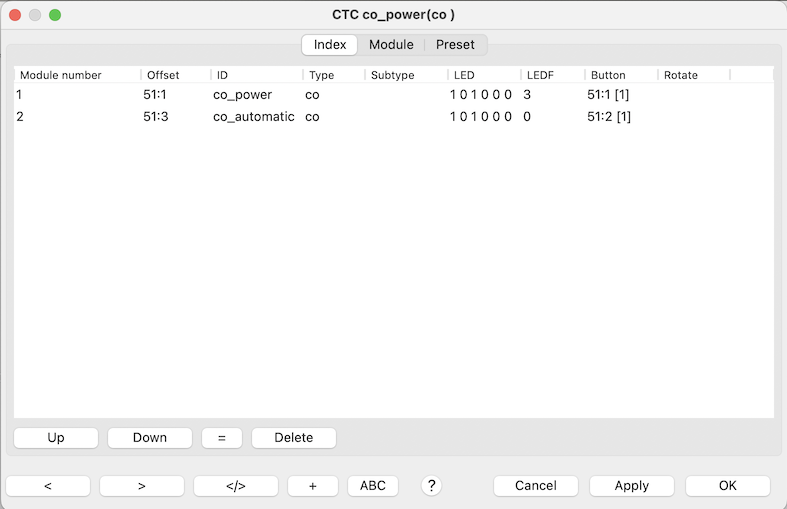This screenshot has width=787, height=509.
Task: Click the ABC button
Action: (373, 486)
